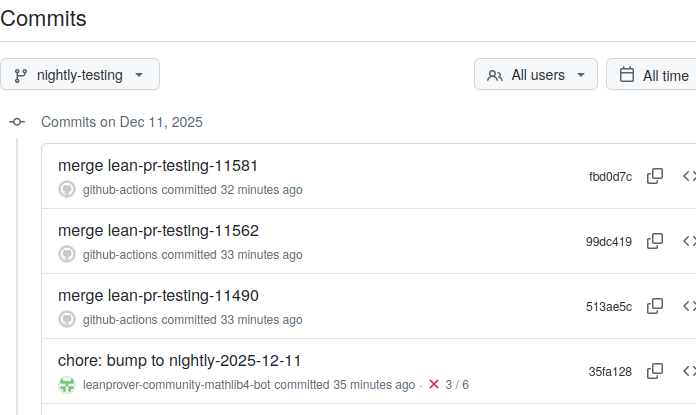The width and height of the screenshot is (696, 415).
Task: Show failing checks status 3 / 6
Action: (x=448, y=385)
